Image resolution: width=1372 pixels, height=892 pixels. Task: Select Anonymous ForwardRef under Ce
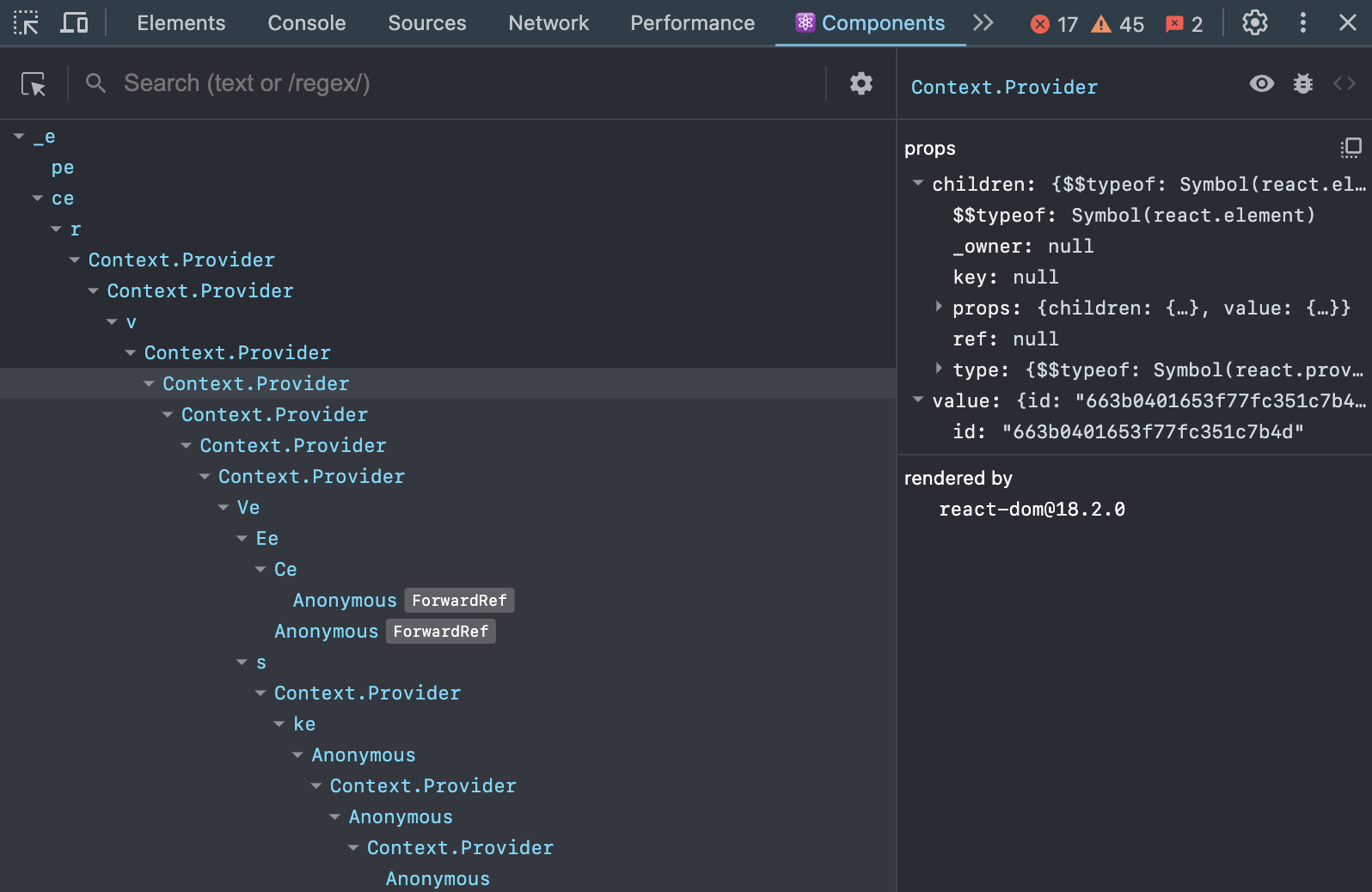click(x=403, y=600)
